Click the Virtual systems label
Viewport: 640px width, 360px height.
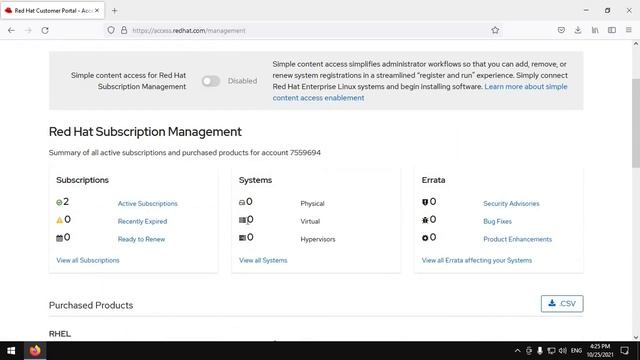[x=310, y=221]
